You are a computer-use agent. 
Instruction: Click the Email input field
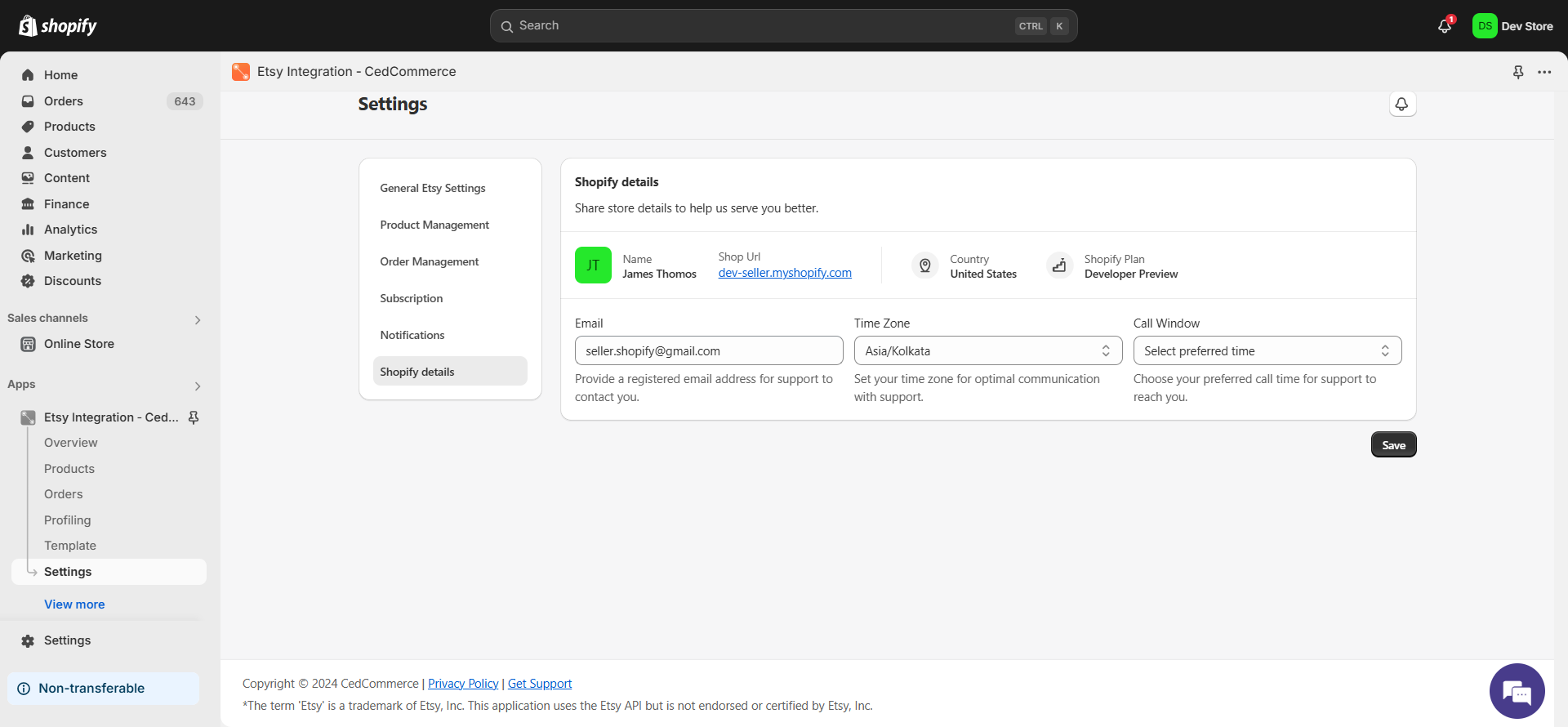pos(709,351)
